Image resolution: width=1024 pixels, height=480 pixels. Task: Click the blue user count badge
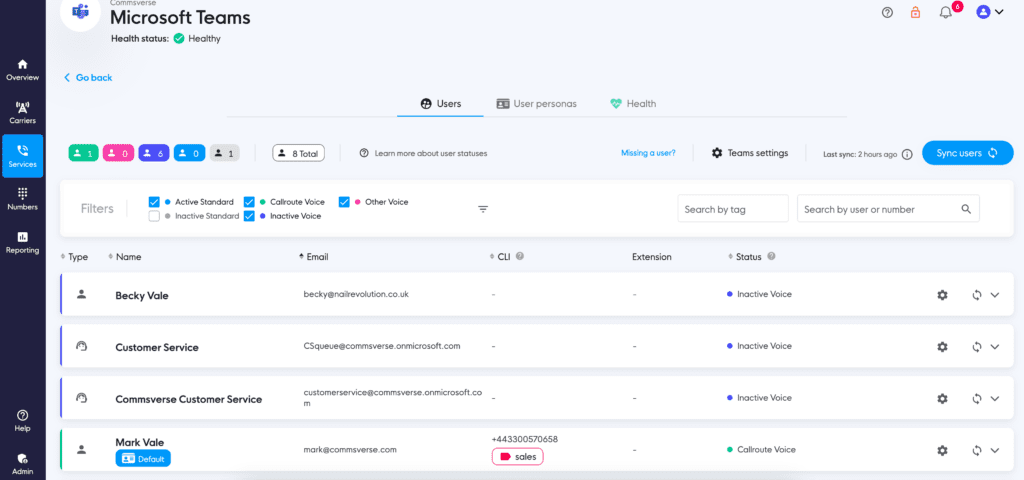click(x=189, y=153)
